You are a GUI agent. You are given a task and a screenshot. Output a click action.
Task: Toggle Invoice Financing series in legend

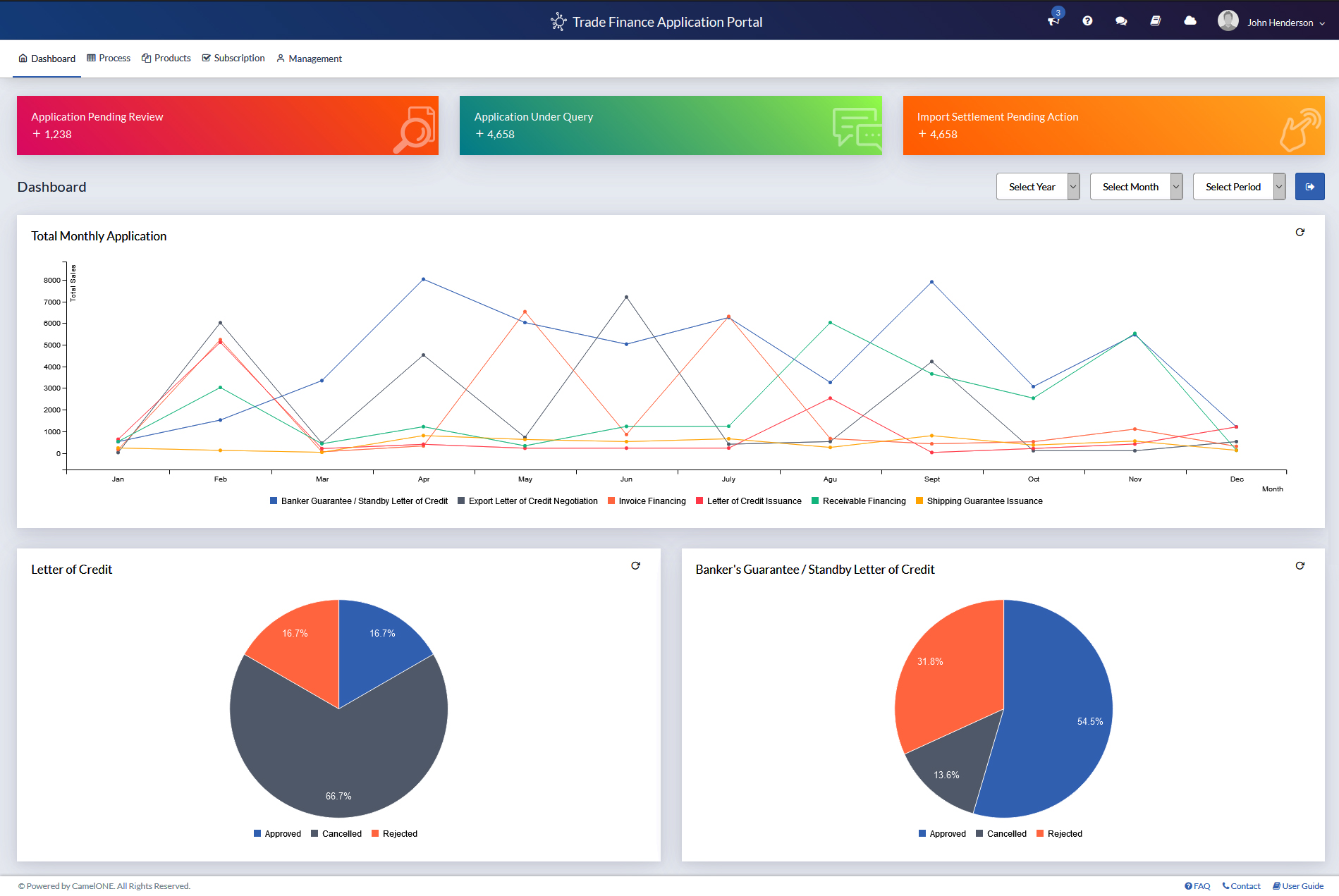pyautogui.click(x=647, y=501)
